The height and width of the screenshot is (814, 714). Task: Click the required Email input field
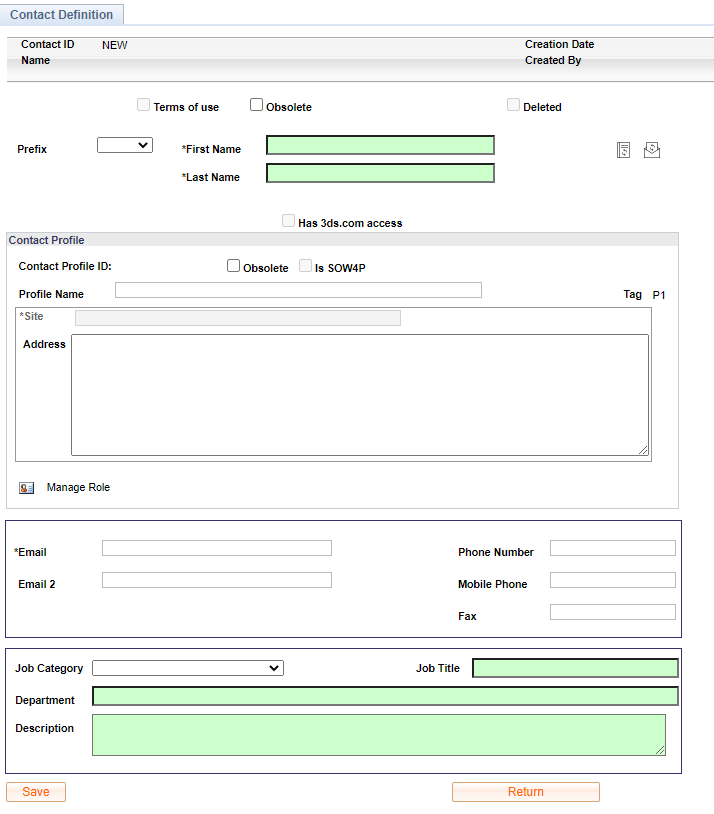coord(217,548)
